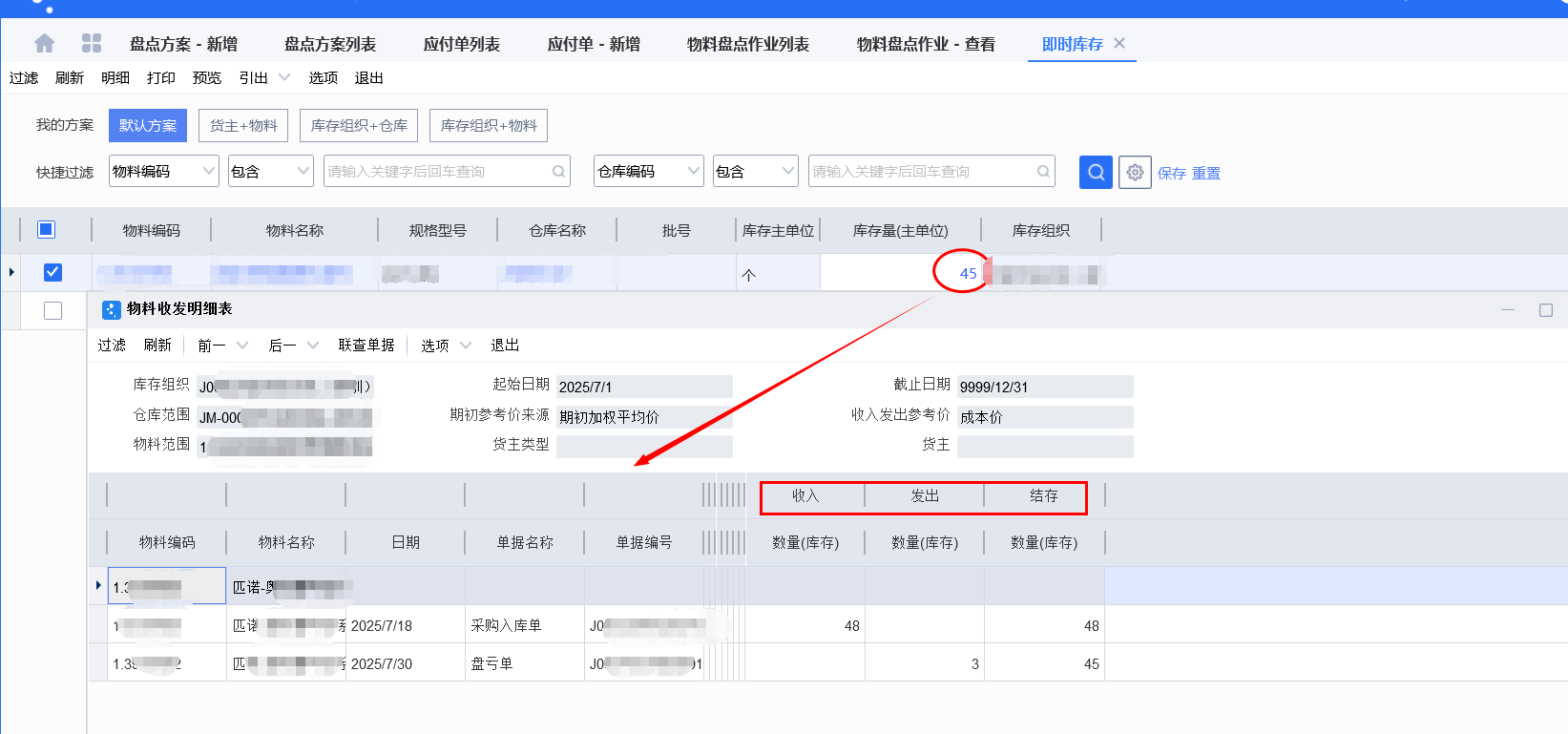This screenshot has width=1568, height=734.
Task: Open the app grid menu icon
Action: pos(92,43)
